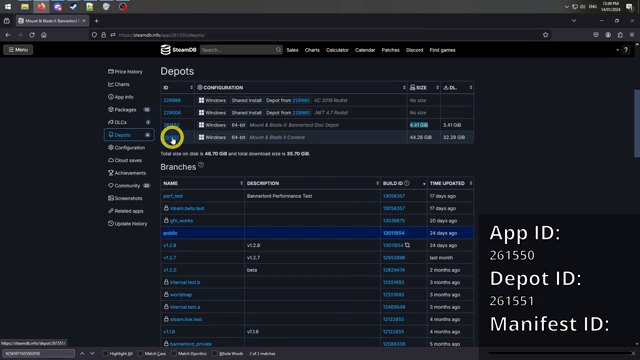
Task: Click the Build ID info icon
Action: tap(407, 183)
